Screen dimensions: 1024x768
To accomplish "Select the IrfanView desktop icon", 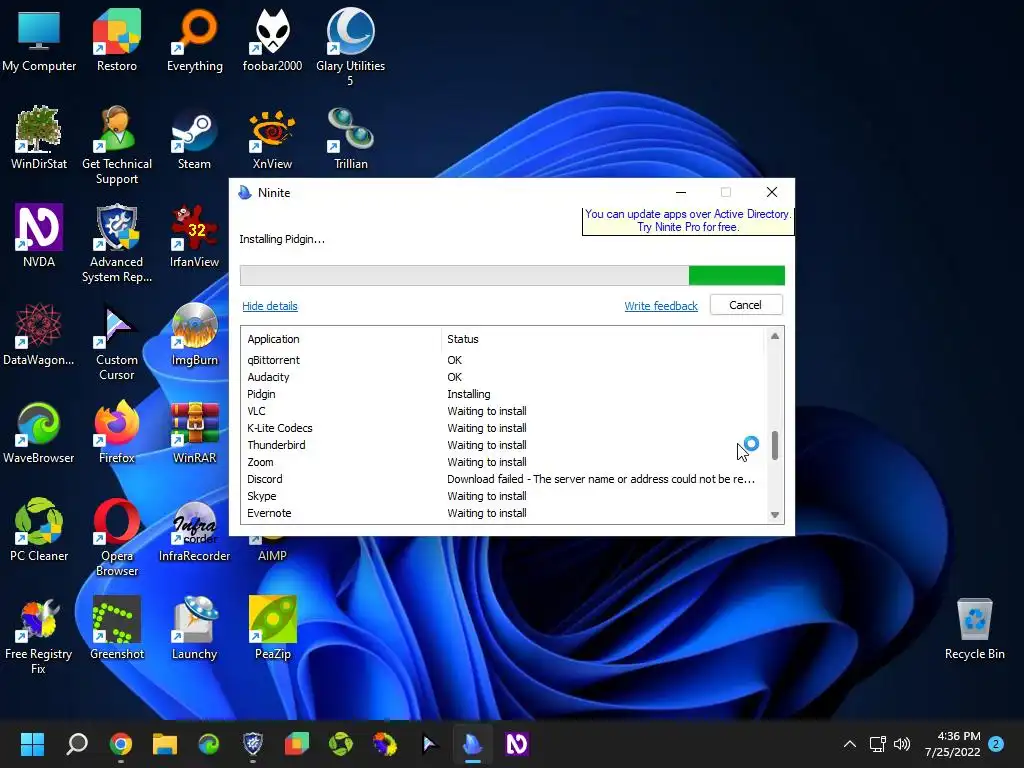I will 195,236.
